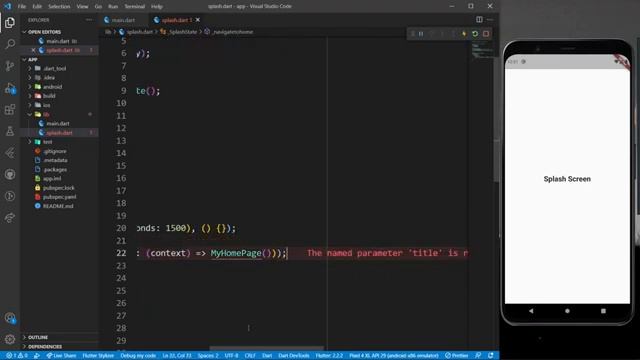Open the pubspec.yaml file
This screenshot has height=360, width=640.
tap(60, 197)
